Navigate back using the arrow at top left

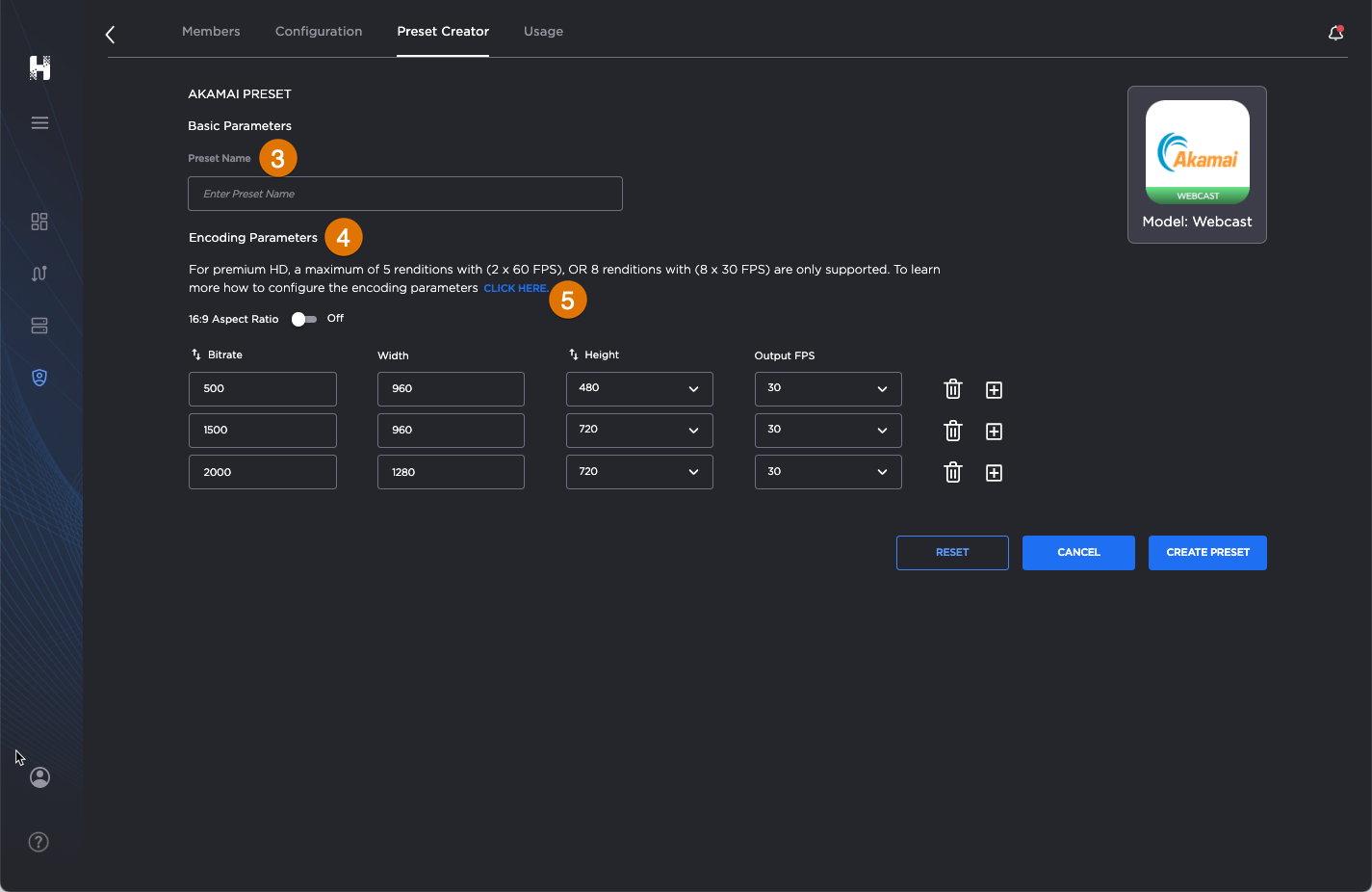click(x=110, y=34)
